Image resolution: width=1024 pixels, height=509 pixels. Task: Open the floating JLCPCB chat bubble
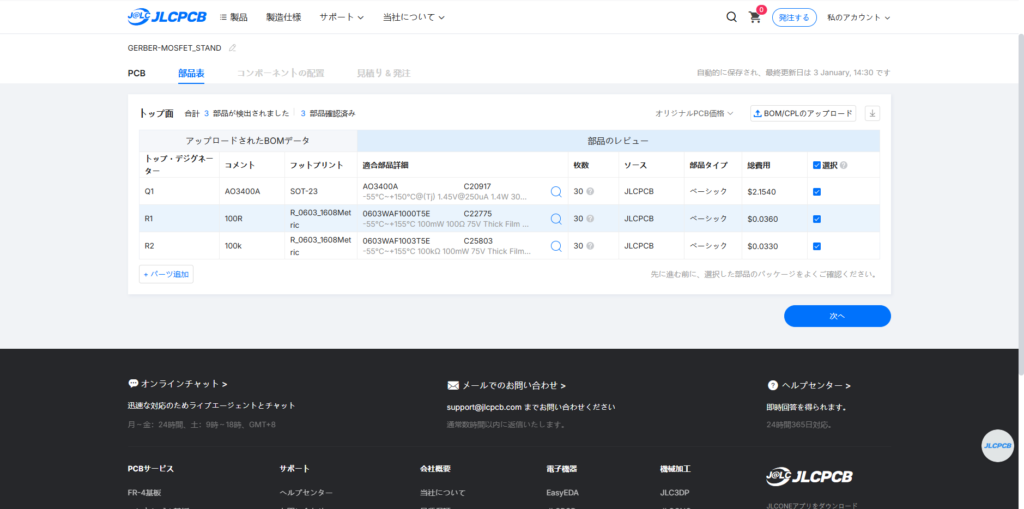(997, 445)
